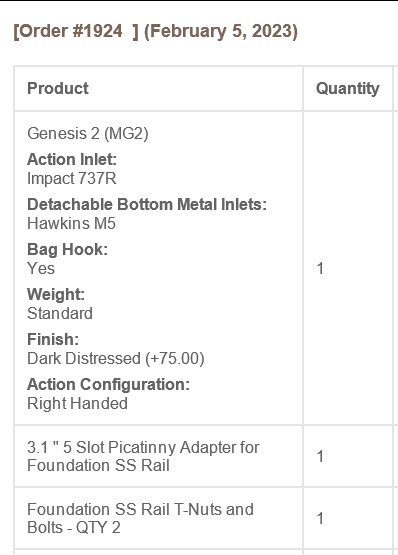398x555 pixels.
Task: Open the Order #1924 heading link
Action: [76, 31]
